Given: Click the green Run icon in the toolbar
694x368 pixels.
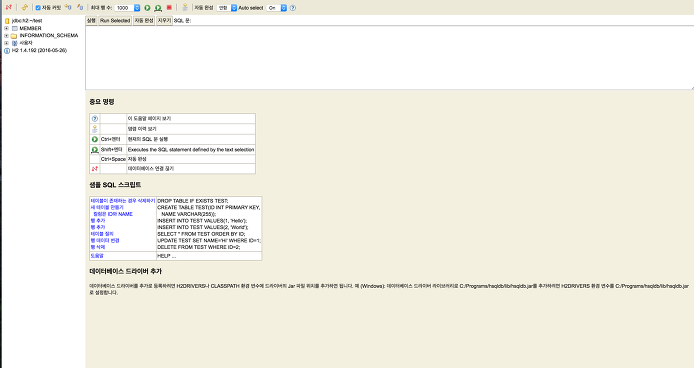Looking at the screenshot, I should (x=147, y=8).
